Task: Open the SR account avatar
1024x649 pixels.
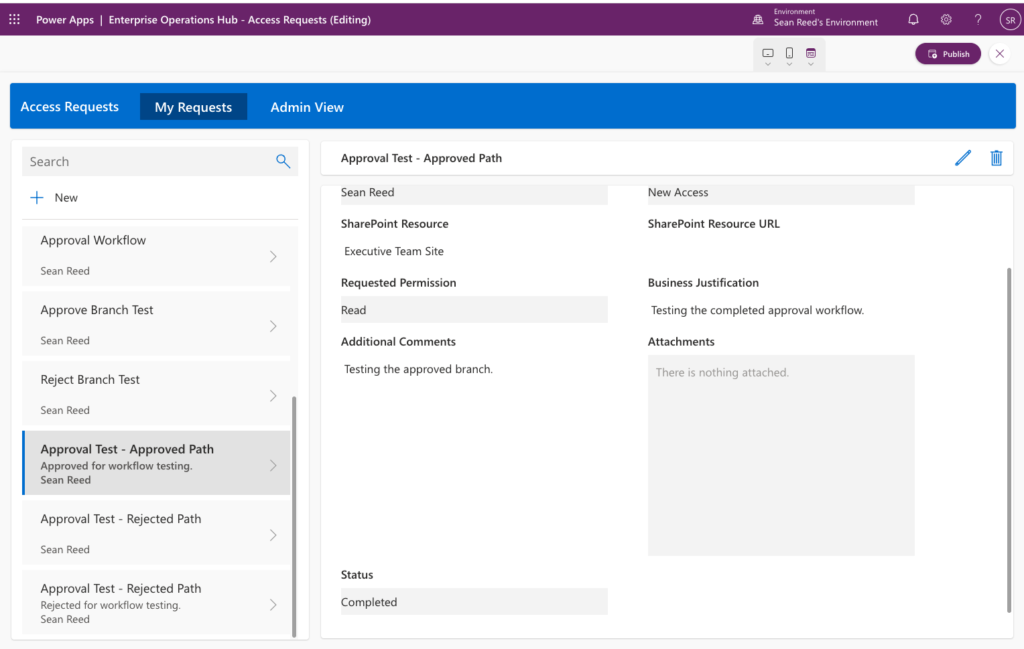Action: [x=1010, y=20]
